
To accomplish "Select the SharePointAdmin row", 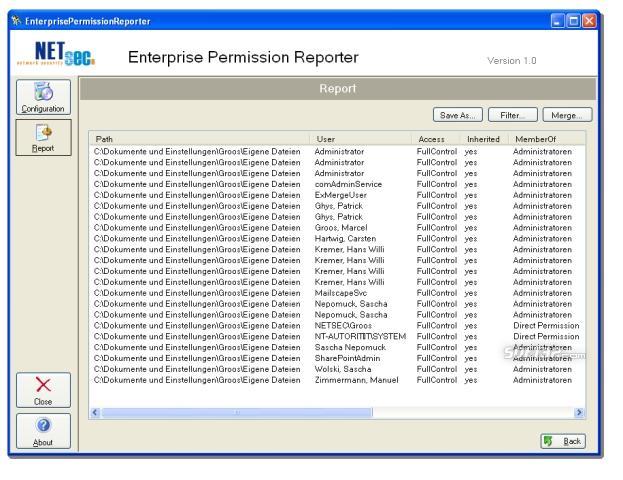I will (337, 358).
